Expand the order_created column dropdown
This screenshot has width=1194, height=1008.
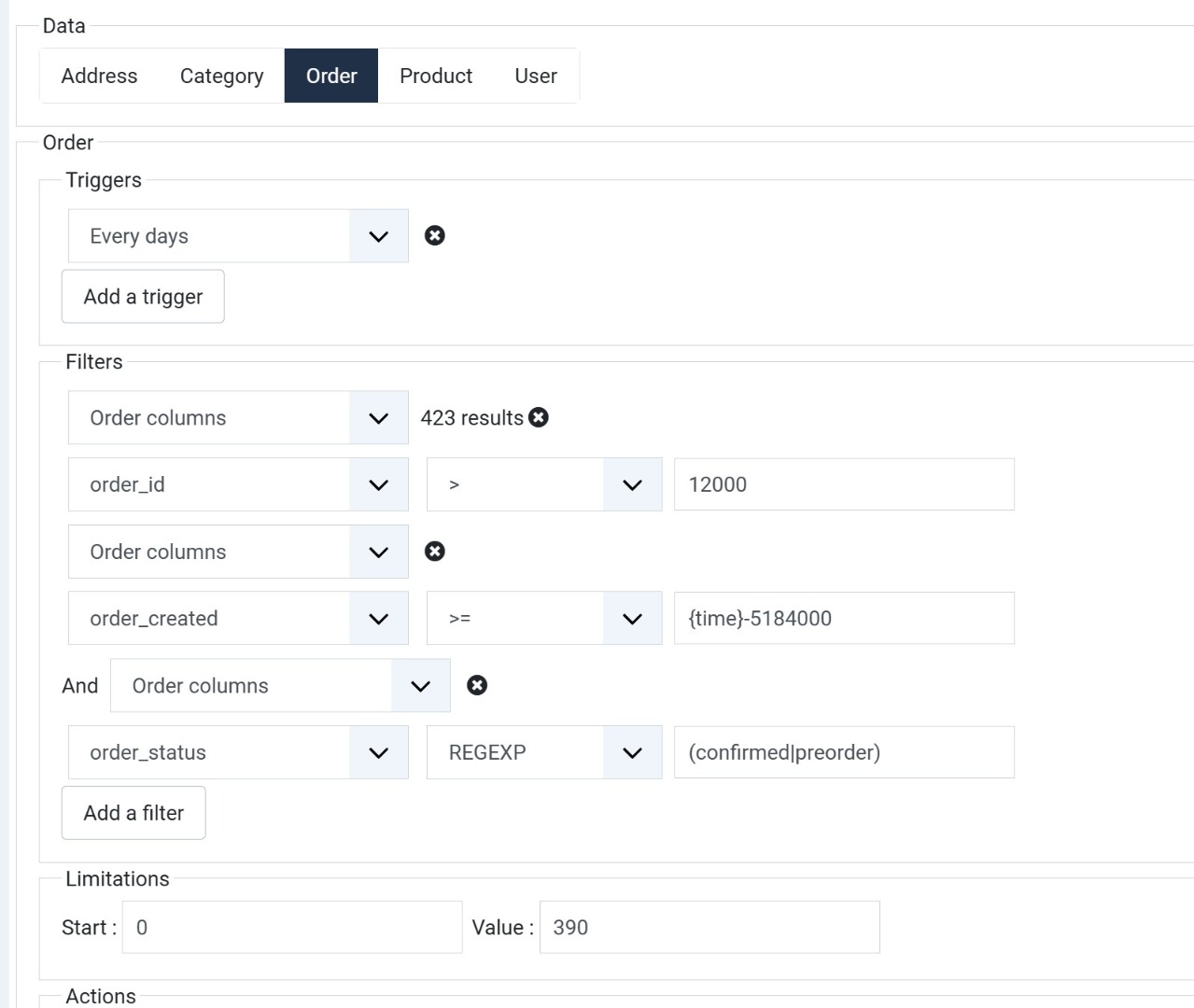point(238,618)
